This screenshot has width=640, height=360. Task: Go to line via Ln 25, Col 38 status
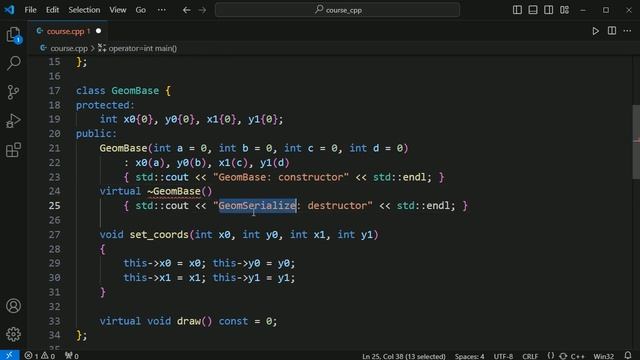[x=404, y=356]
